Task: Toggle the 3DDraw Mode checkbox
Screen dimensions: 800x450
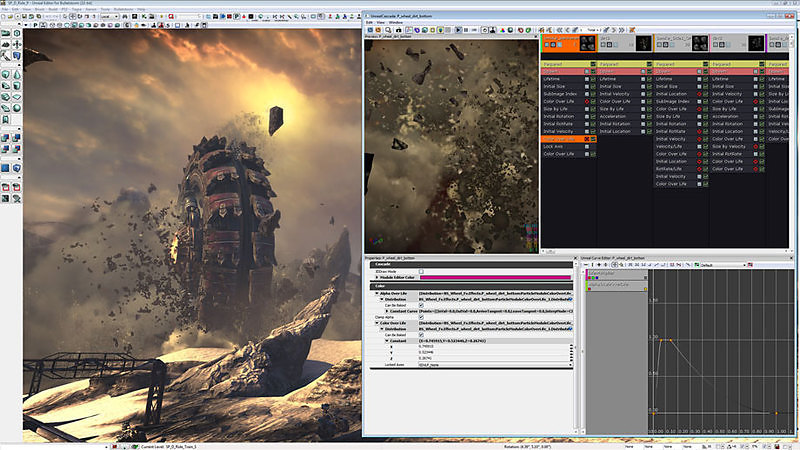Action: coord(421,271)
